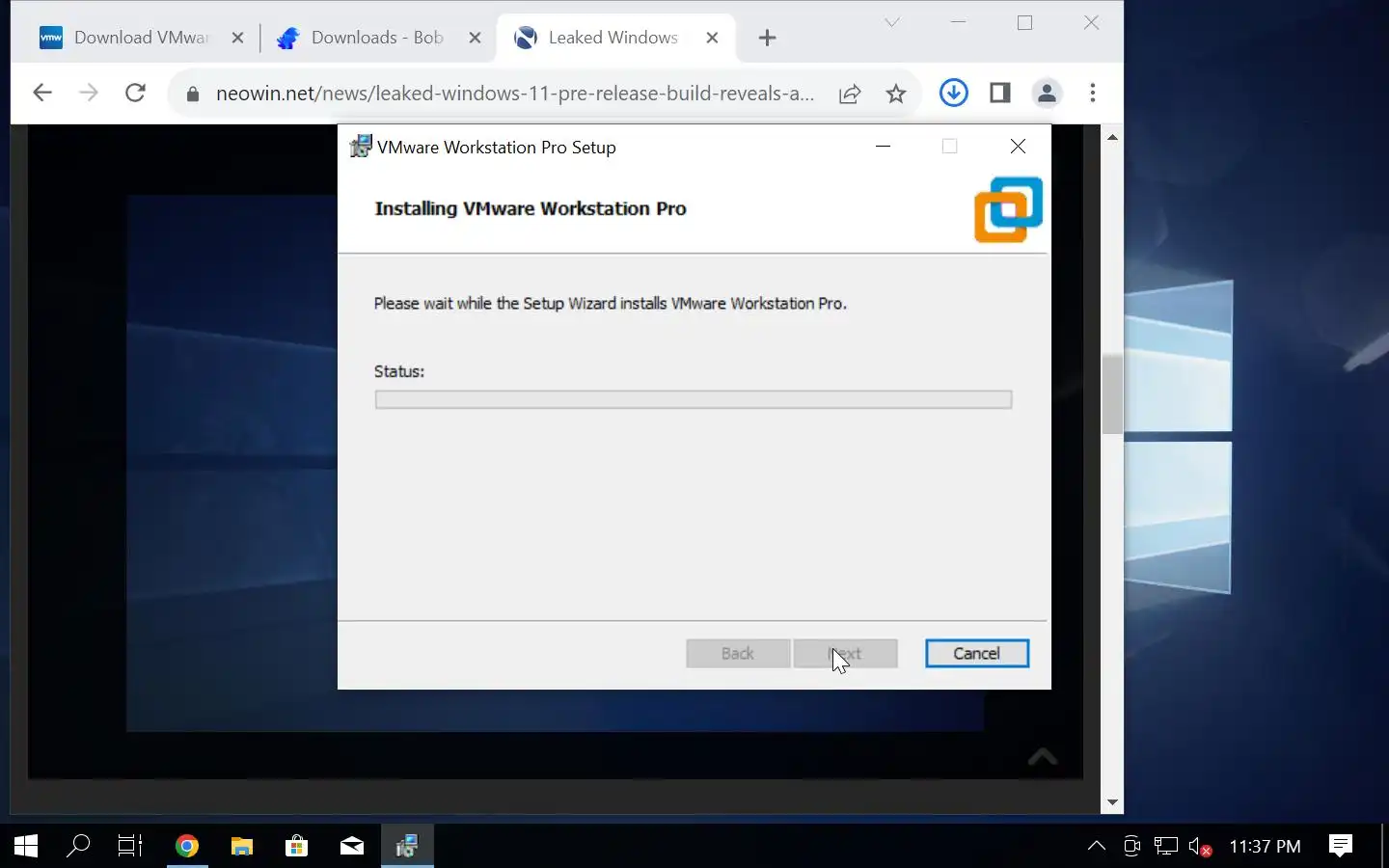Minimize the Chrome window
1389x868 pixels.
pyautogui.click(x=958, y=22)
